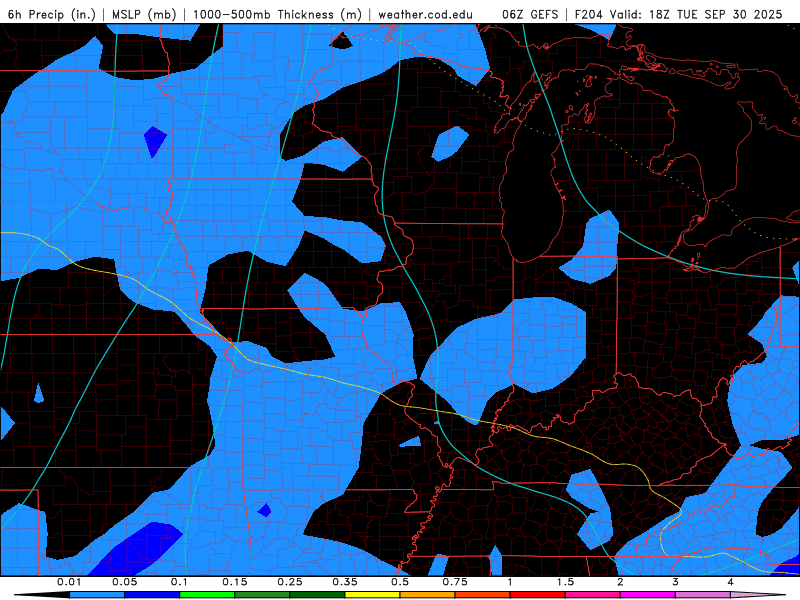
Task: Select the 3 value on the precipitation scale
Action: click(x=676, y=582)
